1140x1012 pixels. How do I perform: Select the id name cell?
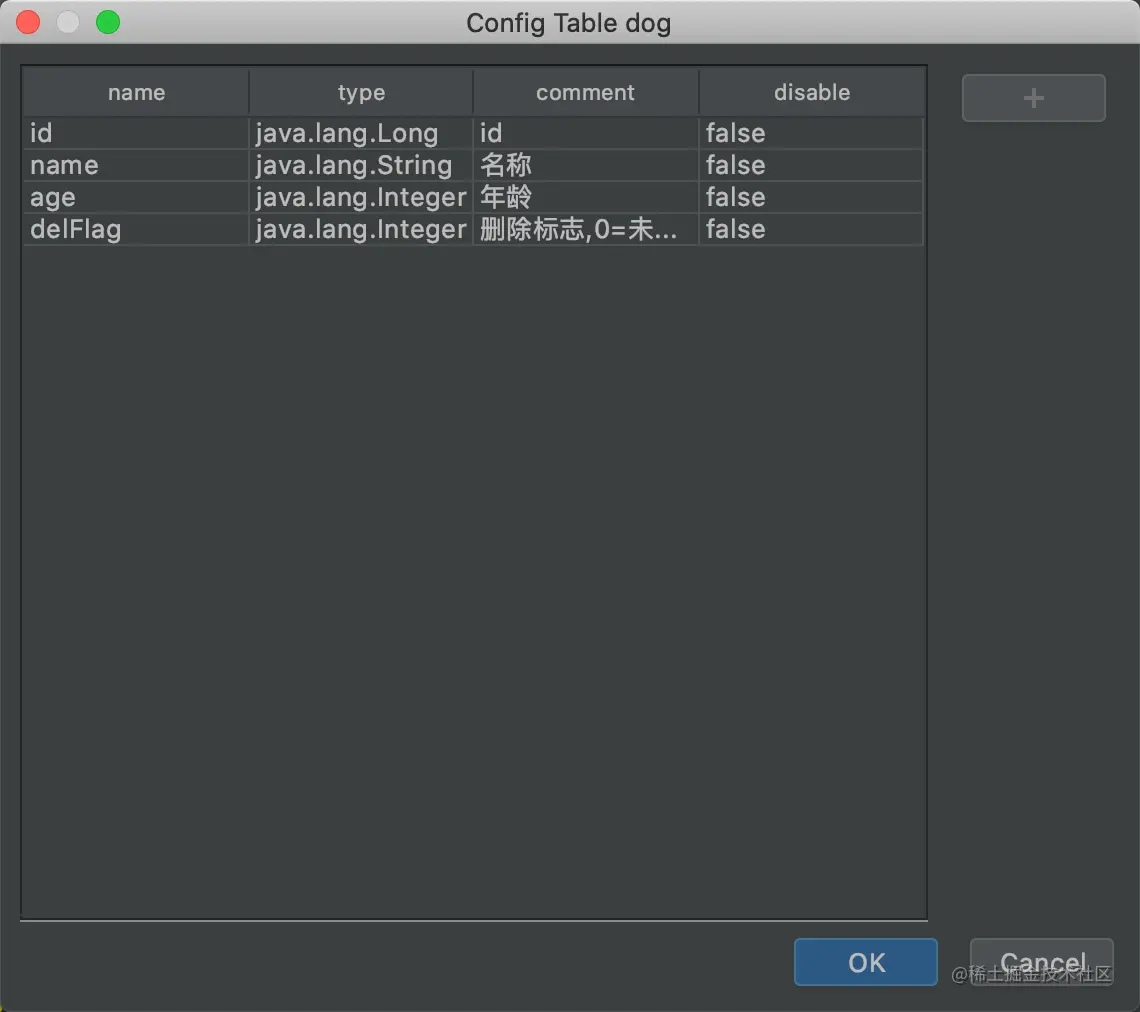[136, 133]
